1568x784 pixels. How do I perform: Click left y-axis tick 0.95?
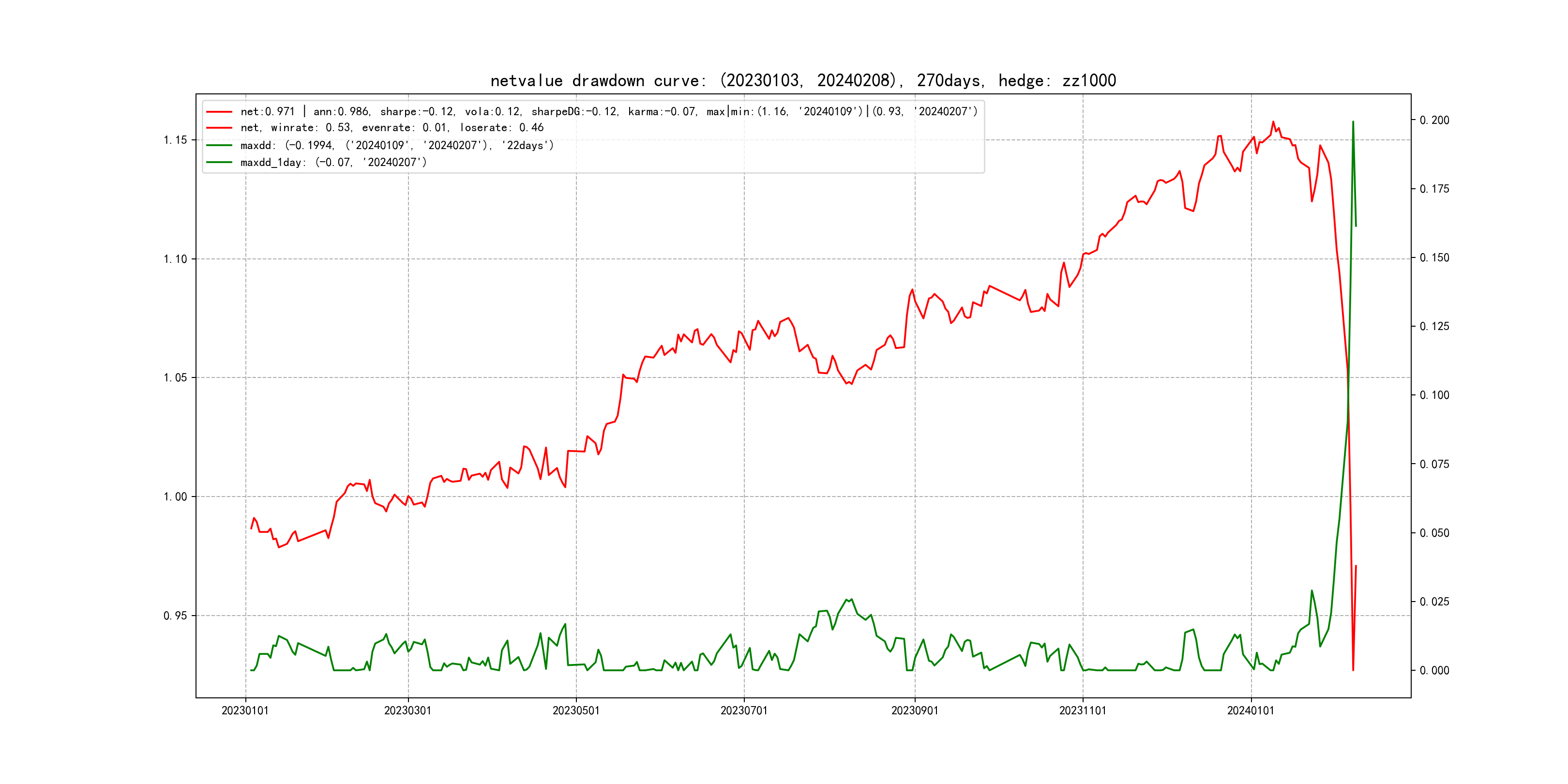(x=175, y=616)
